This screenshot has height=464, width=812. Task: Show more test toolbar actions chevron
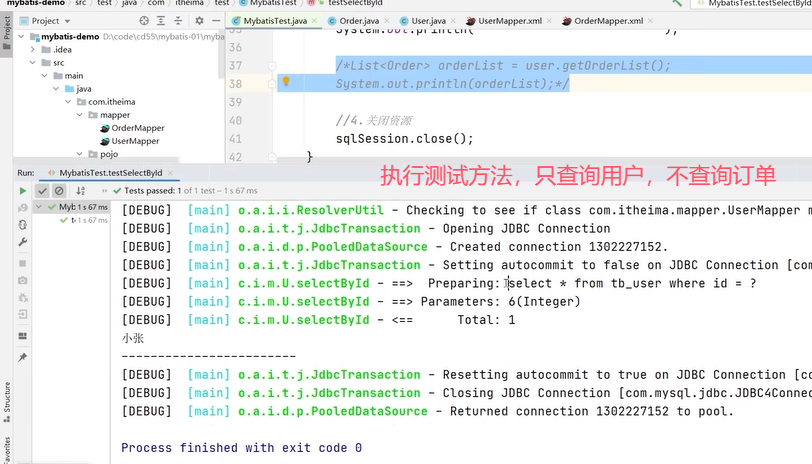click(x=104, y=191)
